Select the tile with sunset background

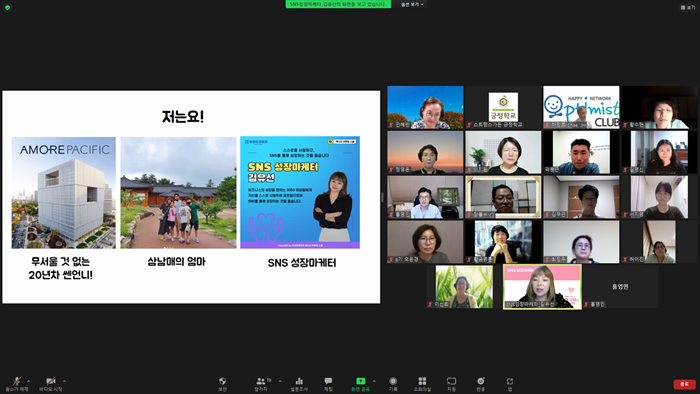tap(425, 152)
